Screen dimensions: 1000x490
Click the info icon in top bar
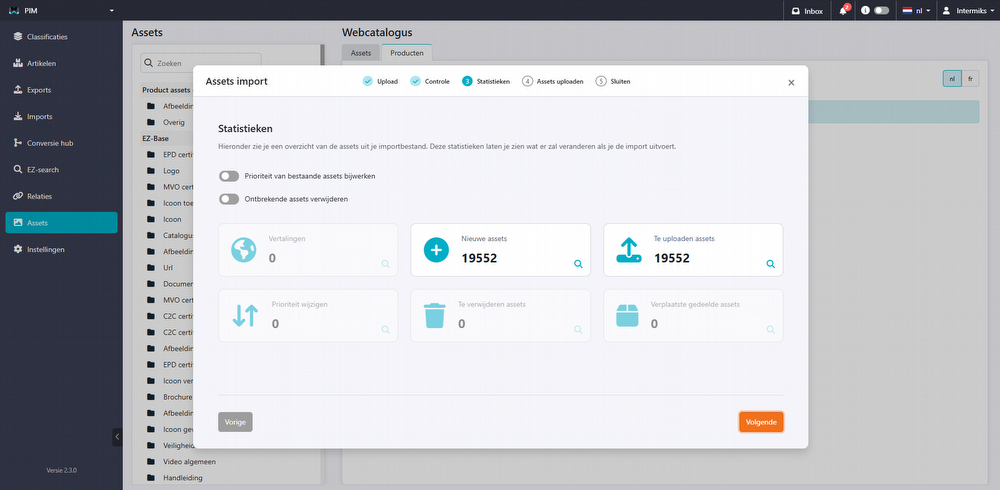point(864,11)
